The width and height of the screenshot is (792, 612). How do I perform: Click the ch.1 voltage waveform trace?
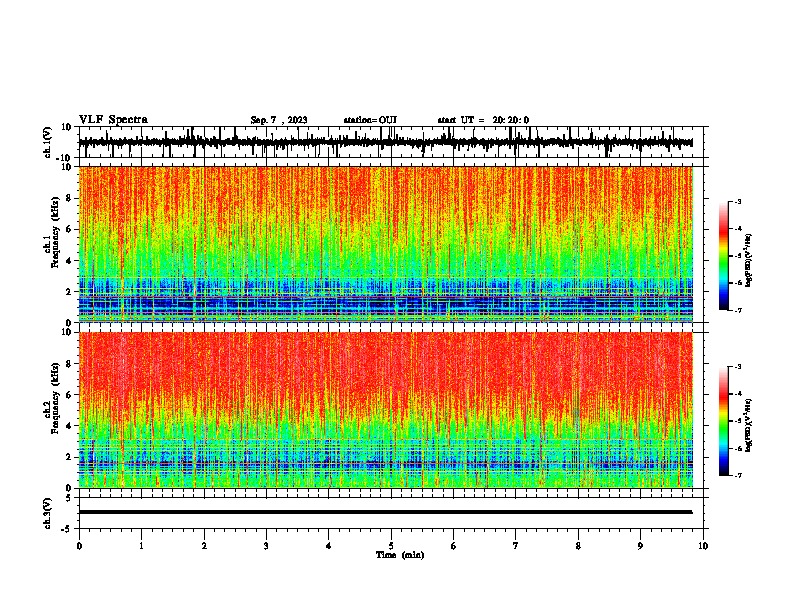[x=385, y=142]
